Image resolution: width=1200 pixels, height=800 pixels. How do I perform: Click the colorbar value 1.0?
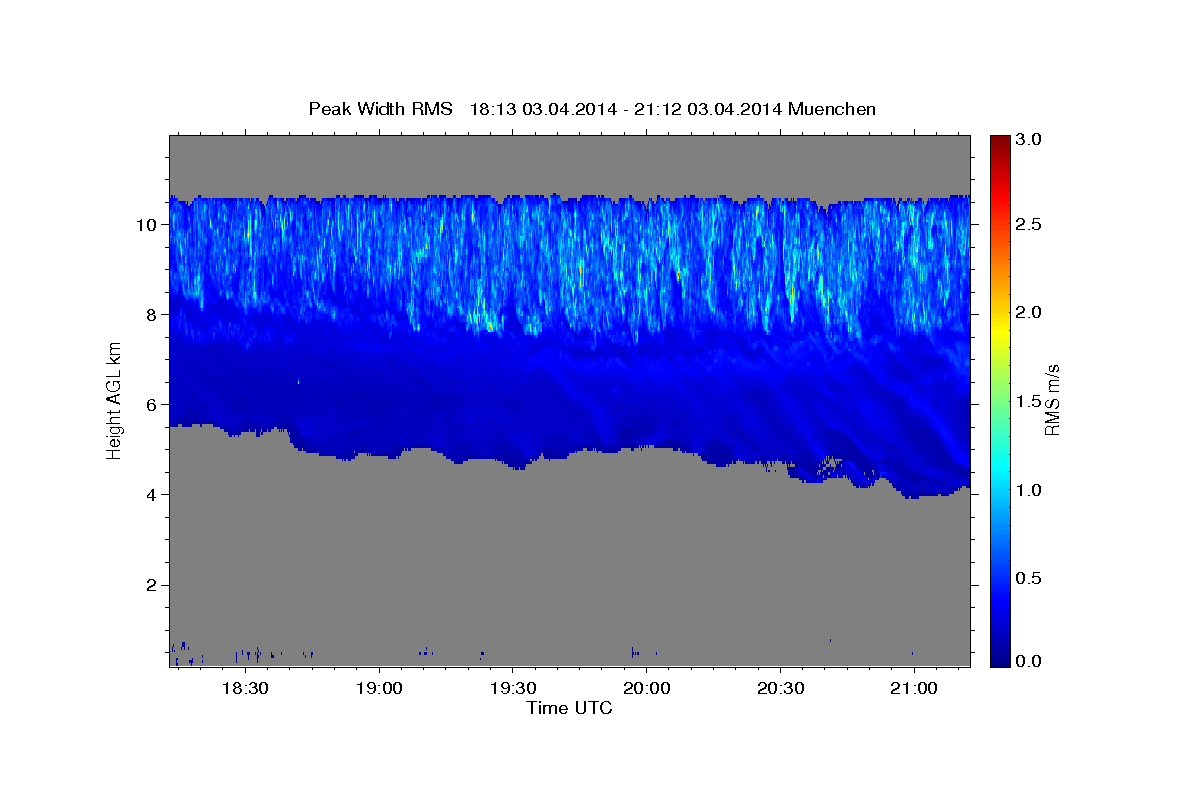(1028, 490)
